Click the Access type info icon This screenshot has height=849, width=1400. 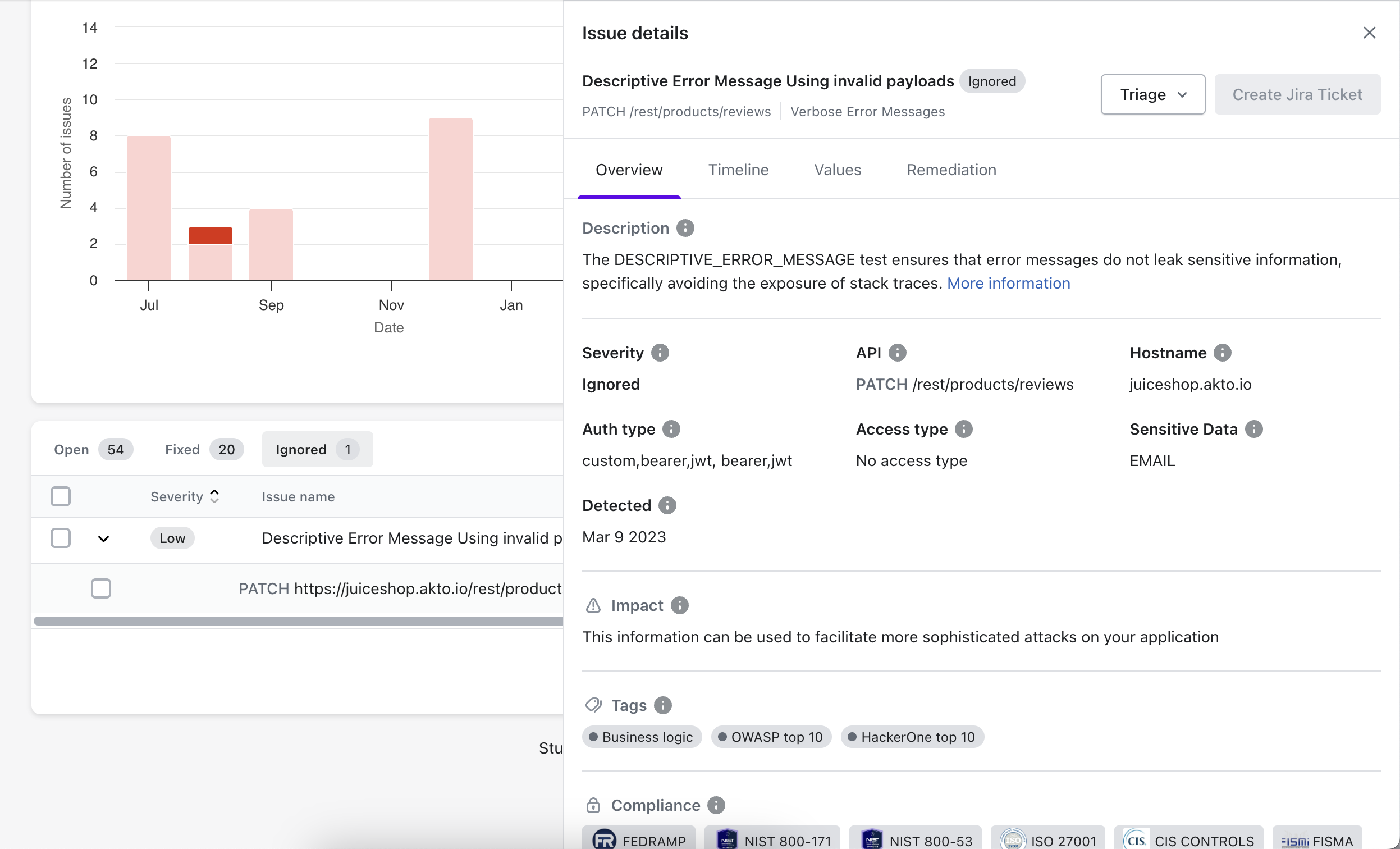click(x=964, y=429)
